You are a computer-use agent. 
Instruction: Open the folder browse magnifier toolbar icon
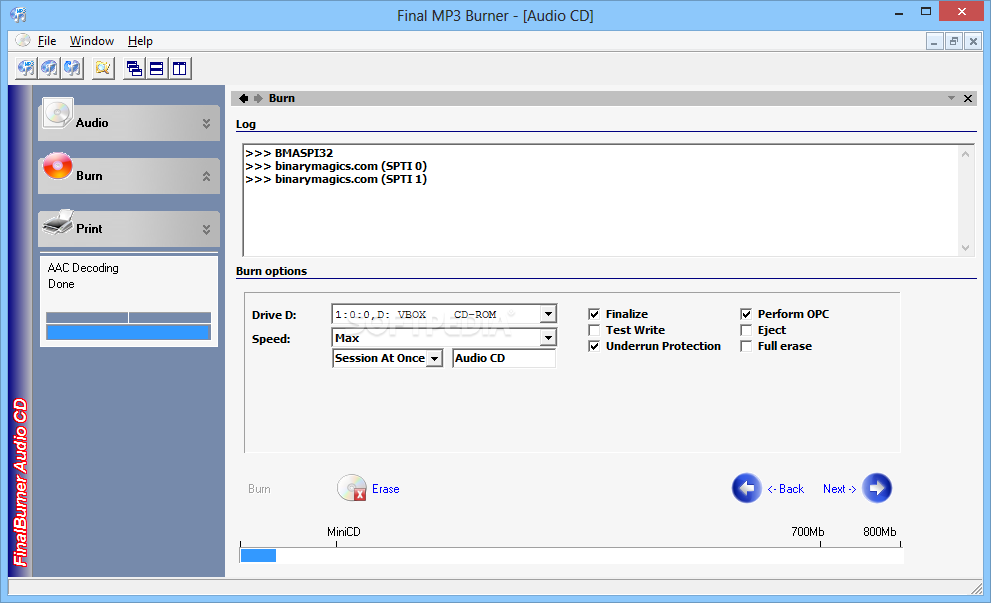[103, 68]
